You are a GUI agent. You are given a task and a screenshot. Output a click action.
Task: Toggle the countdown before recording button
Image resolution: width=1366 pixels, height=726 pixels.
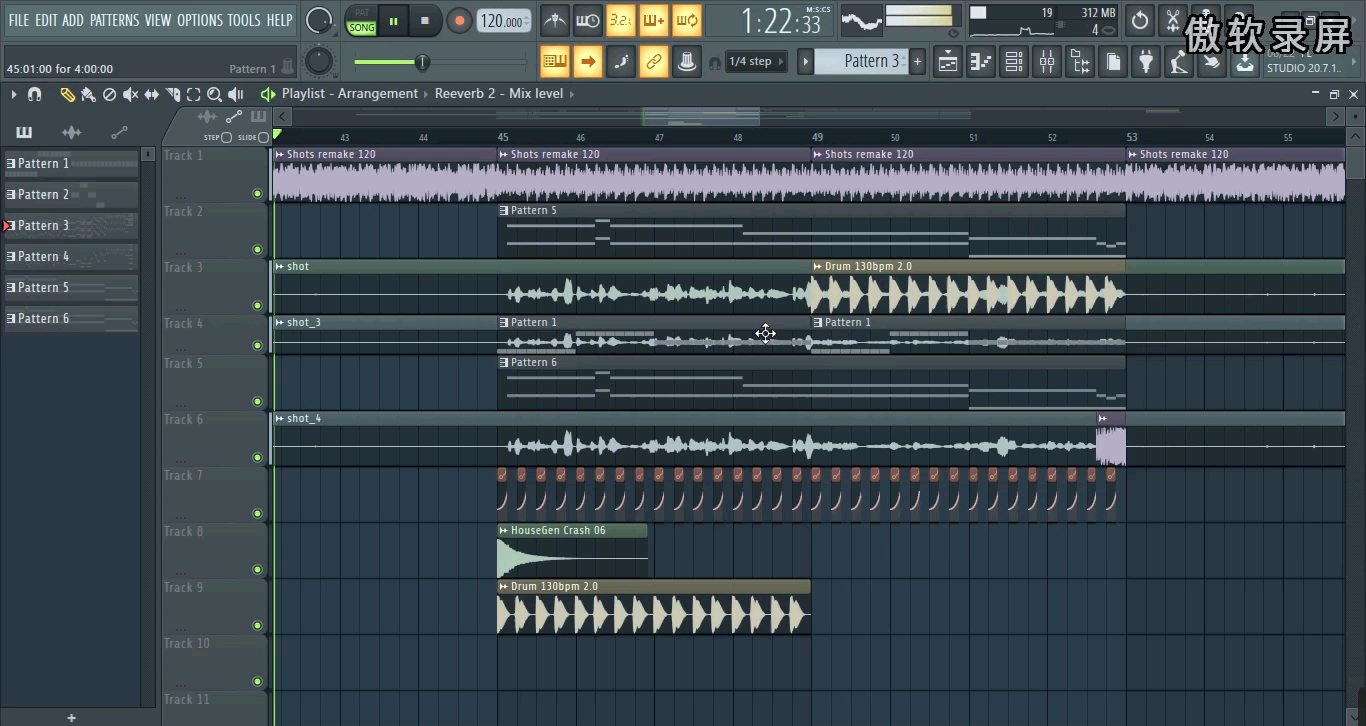click(x=621, y=20)
